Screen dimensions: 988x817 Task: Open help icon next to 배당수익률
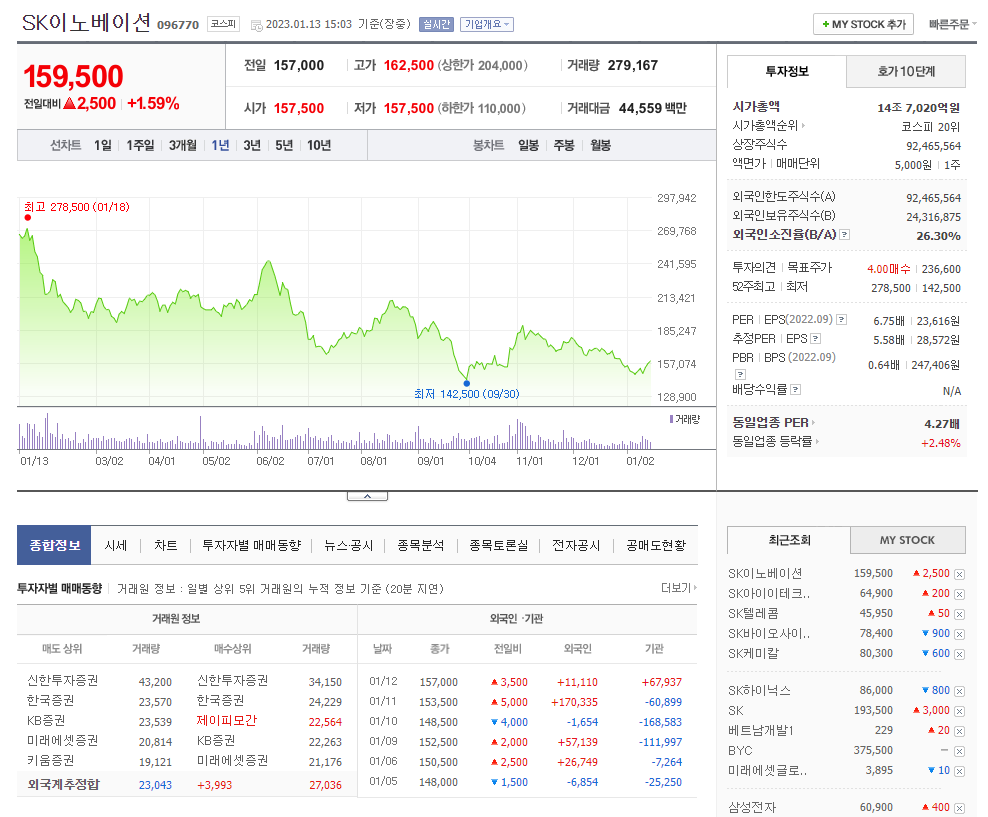click(x=795, y=390)
